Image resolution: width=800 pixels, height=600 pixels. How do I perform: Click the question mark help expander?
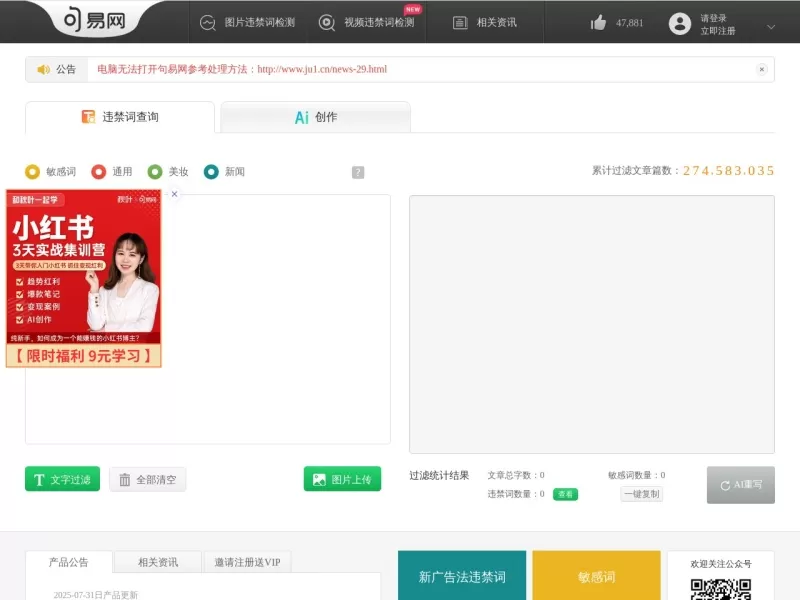tap(357, 171)
